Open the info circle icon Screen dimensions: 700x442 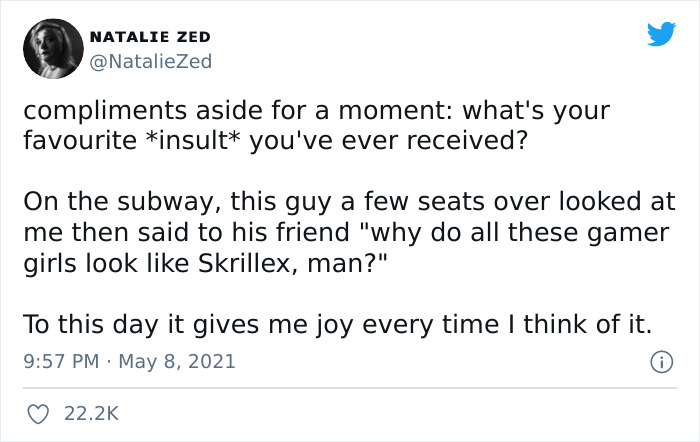659,361
